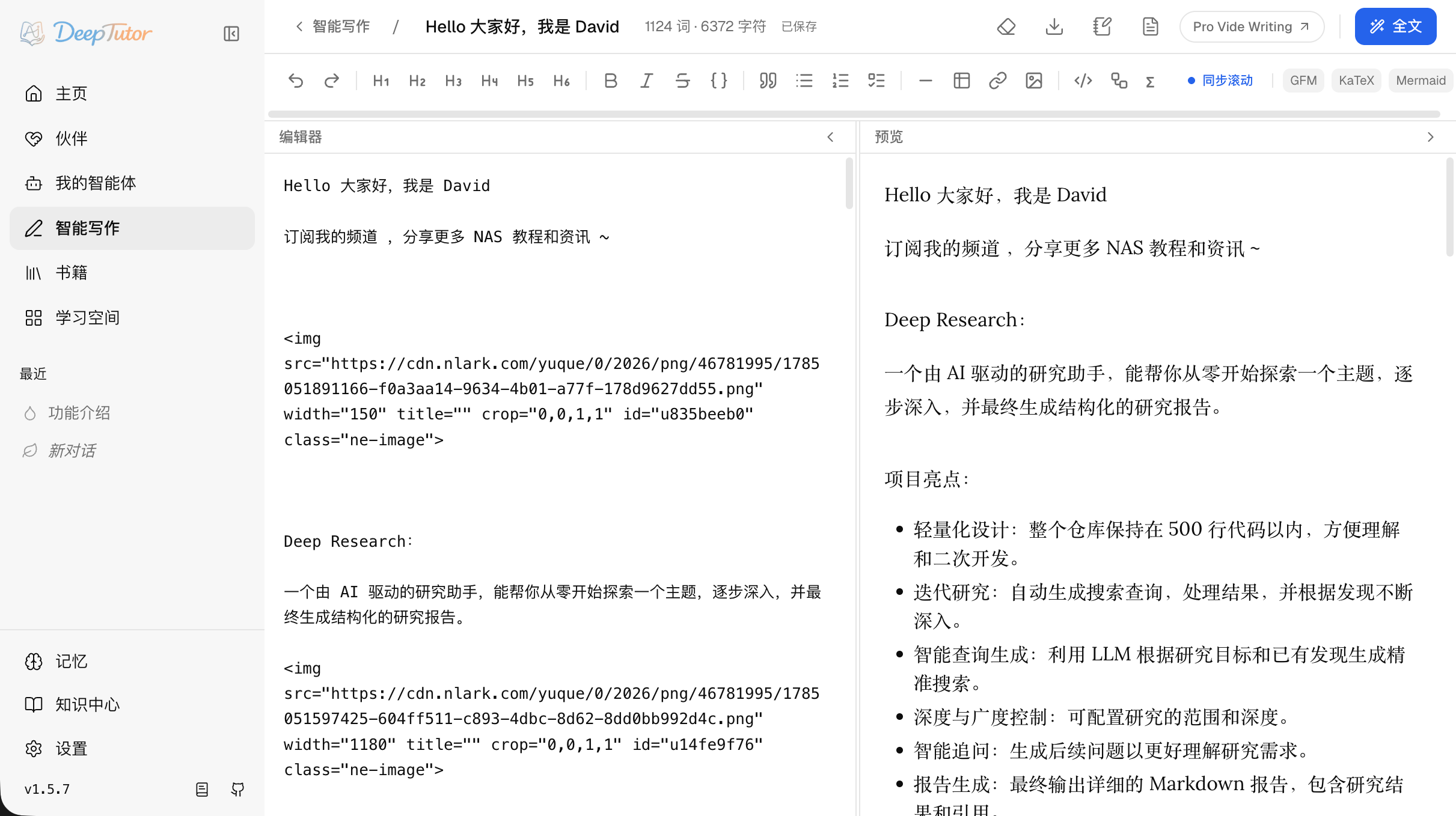Open 主页 in the sidebar

point(132,94)
